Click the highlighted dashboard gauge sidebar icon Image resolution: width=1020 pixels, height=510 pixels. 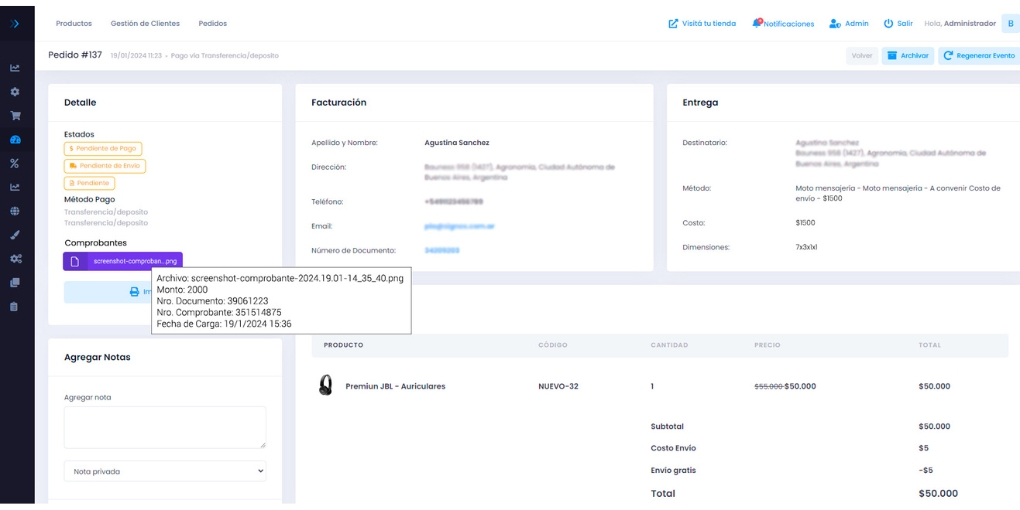15,140
